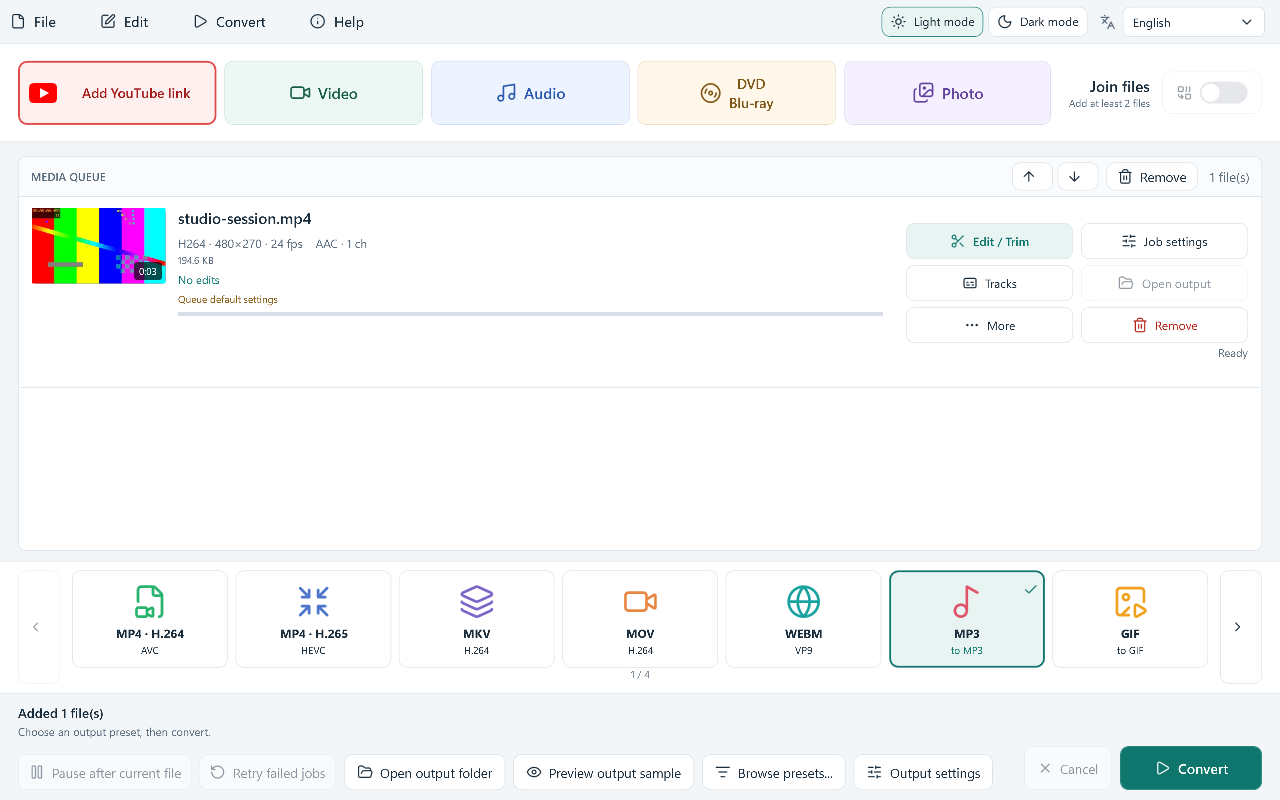
Task: Click the studio-session.mp4 progress bar
Action: (x=530, y=314)
